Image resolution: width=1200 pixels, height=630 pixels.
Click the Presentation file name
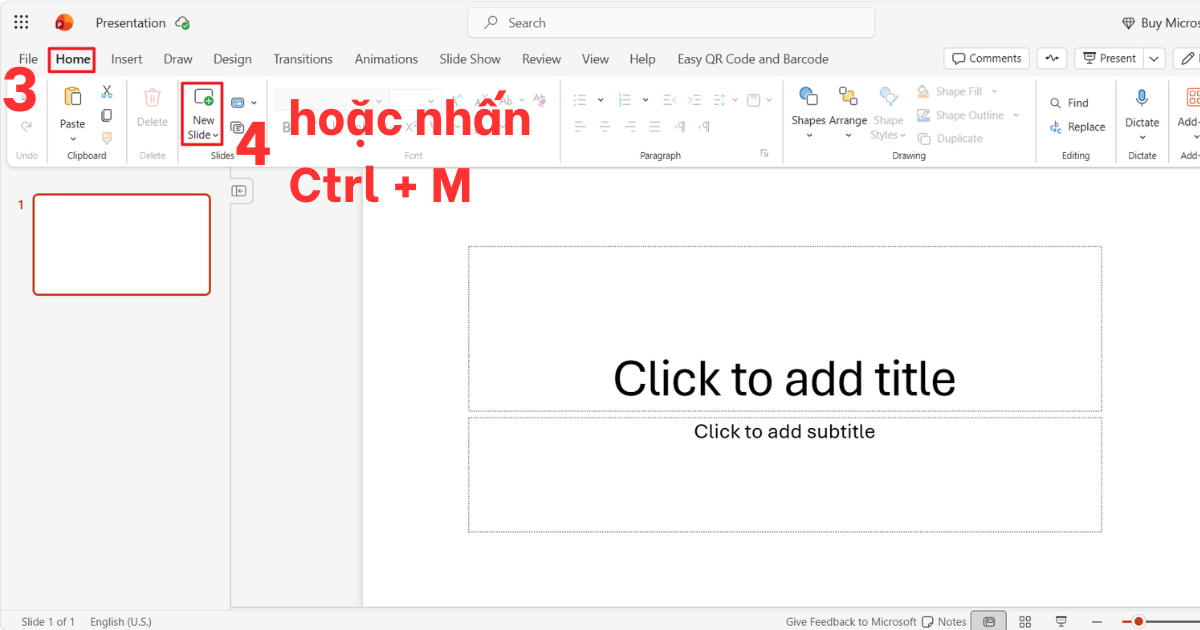click(131, 23)
